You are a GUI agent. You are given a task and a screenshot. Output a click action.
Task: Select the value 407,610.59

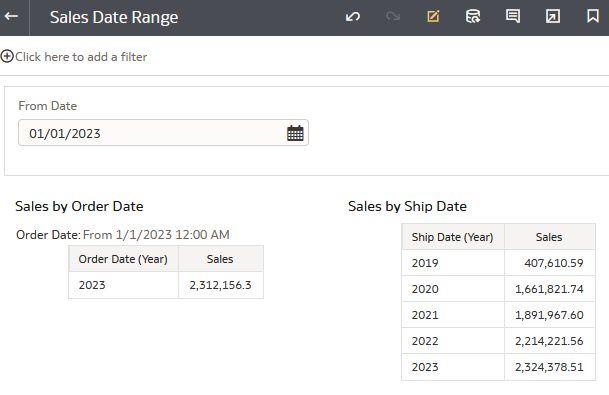click(549, 263)
